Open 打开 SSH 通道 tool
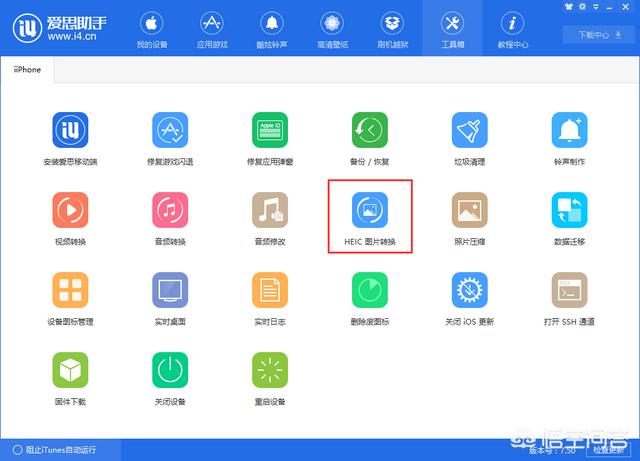This screenshot has height=461, width=640. (570, 290)
